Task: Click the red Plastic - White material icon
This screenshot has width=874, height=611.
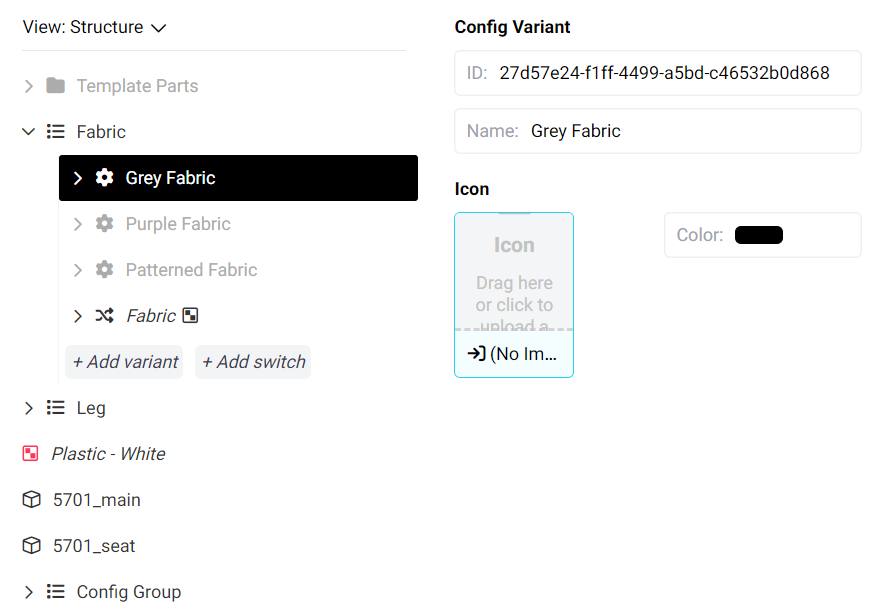Action: (x=30, y=454)
